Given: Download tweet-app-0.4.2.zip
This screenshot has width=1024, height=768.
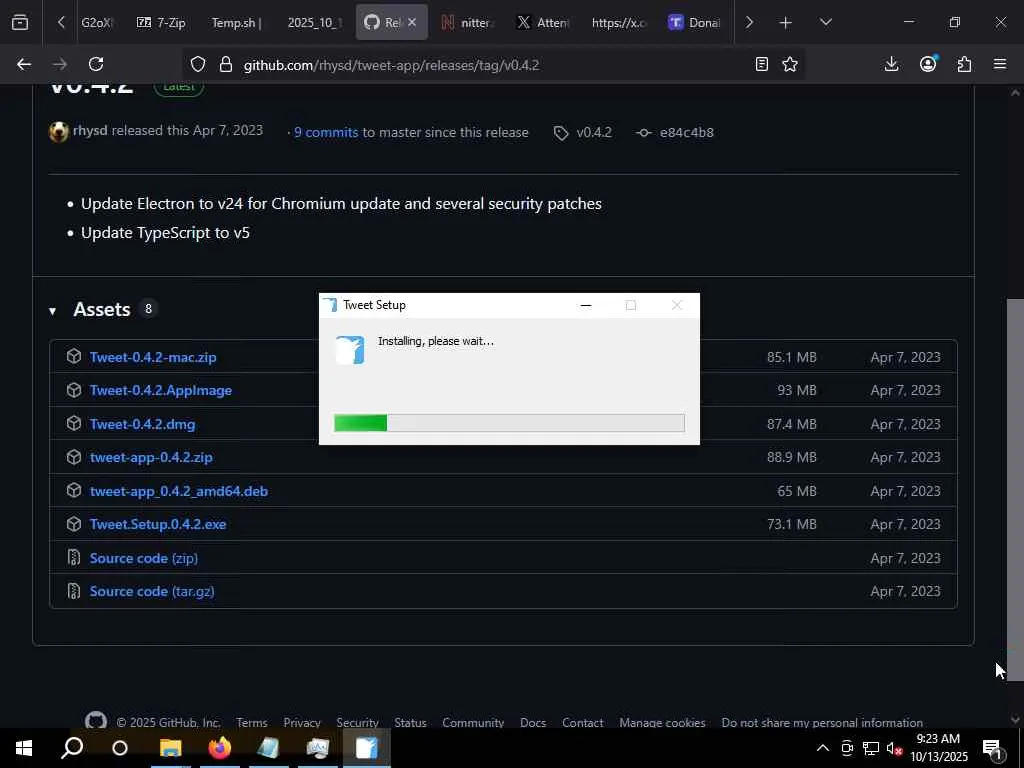Looking at the screenshot, I should (151, 457).
